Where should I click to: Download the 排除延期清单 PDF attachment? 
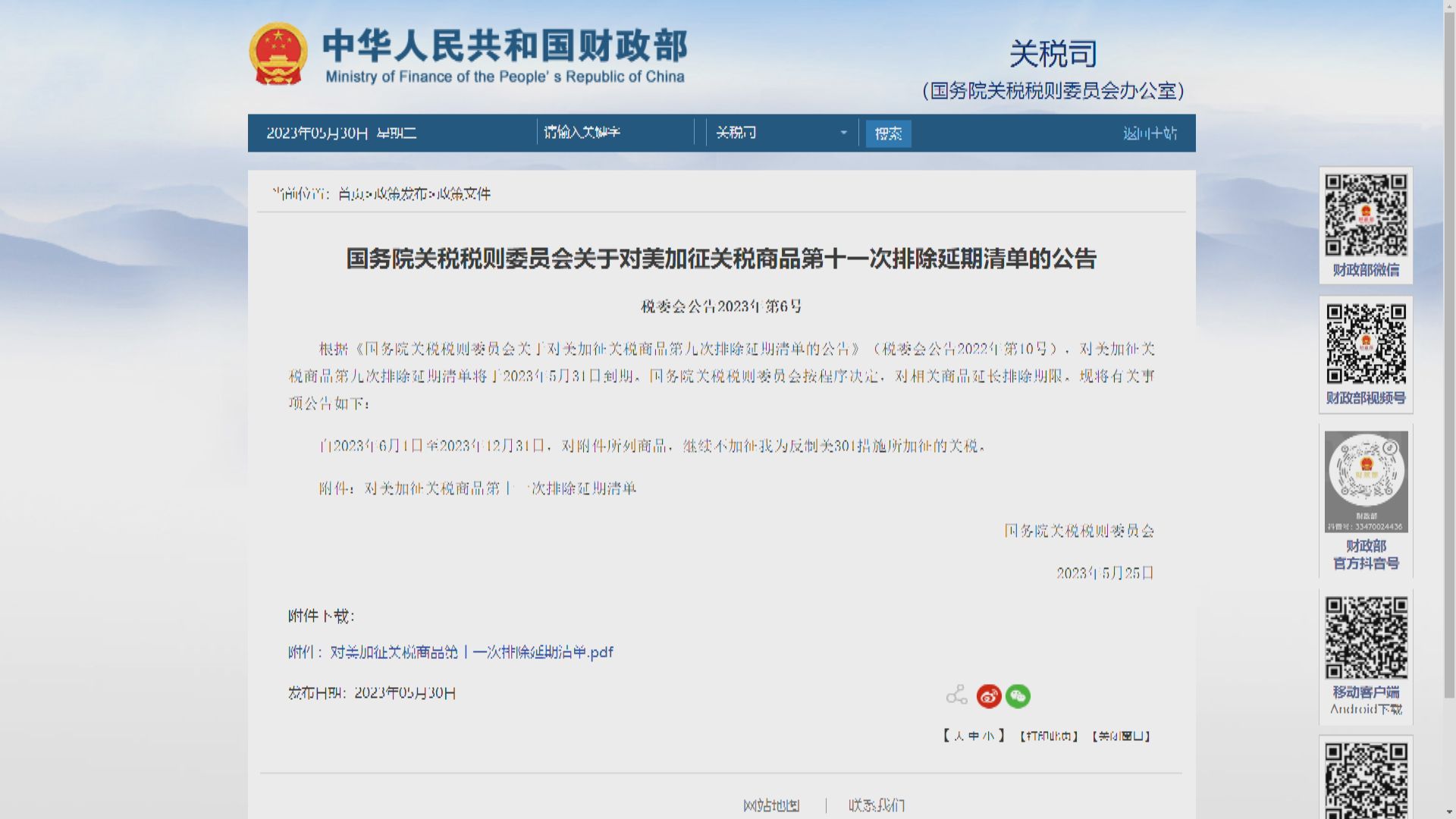(x=450, y=651)
